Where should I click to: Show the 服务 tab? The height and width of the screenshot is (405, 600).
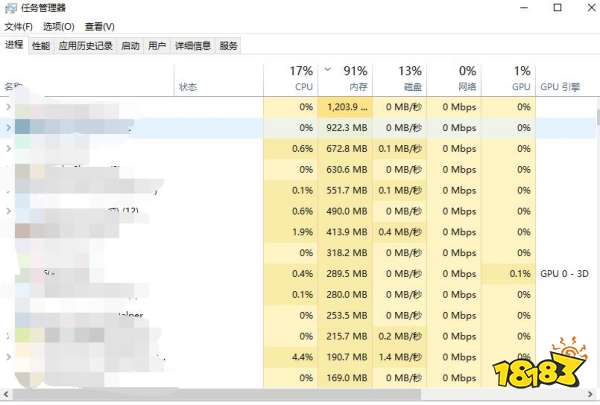(x=228, y=46)
